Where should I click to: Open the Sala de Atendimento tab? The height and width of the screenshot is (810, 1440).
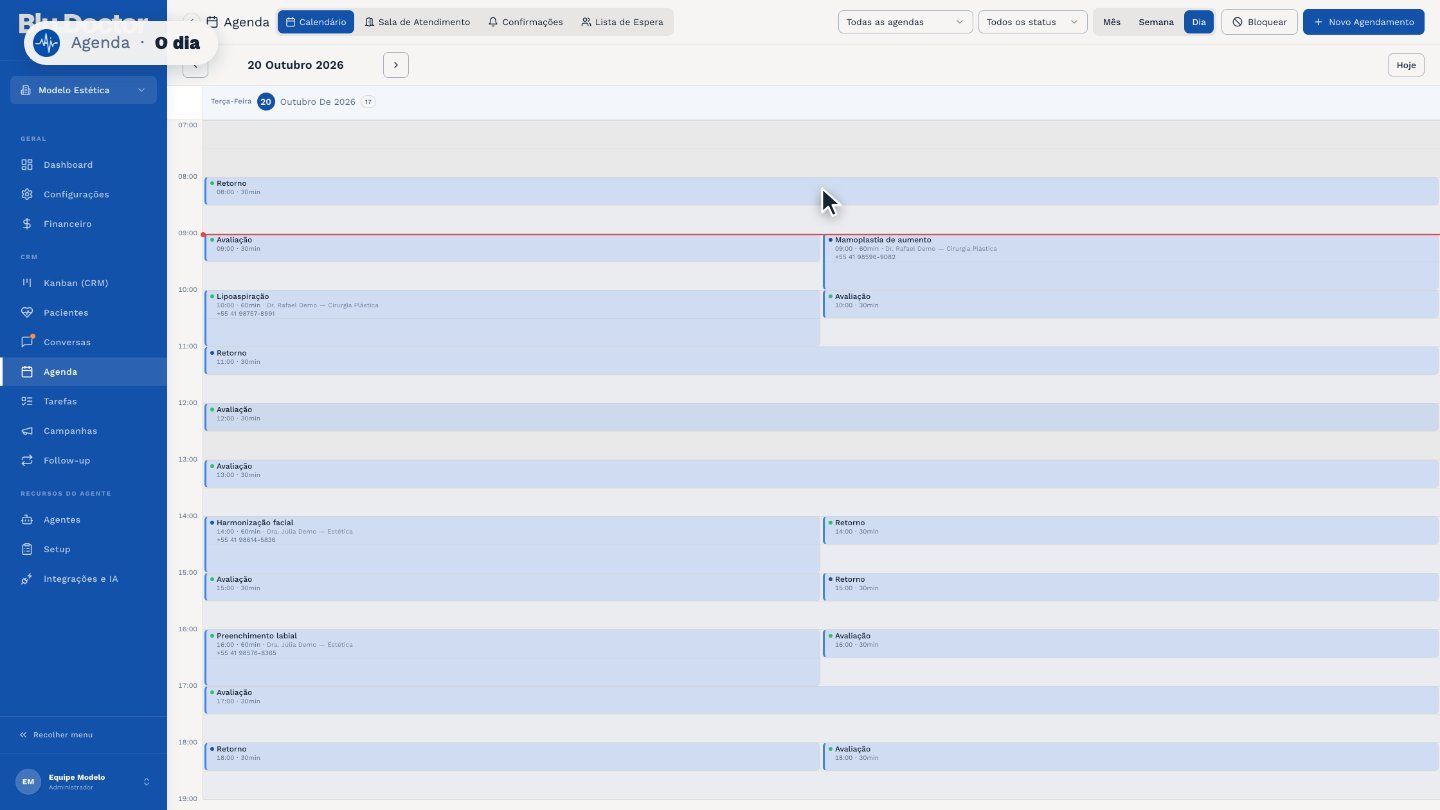click(417, 22)
